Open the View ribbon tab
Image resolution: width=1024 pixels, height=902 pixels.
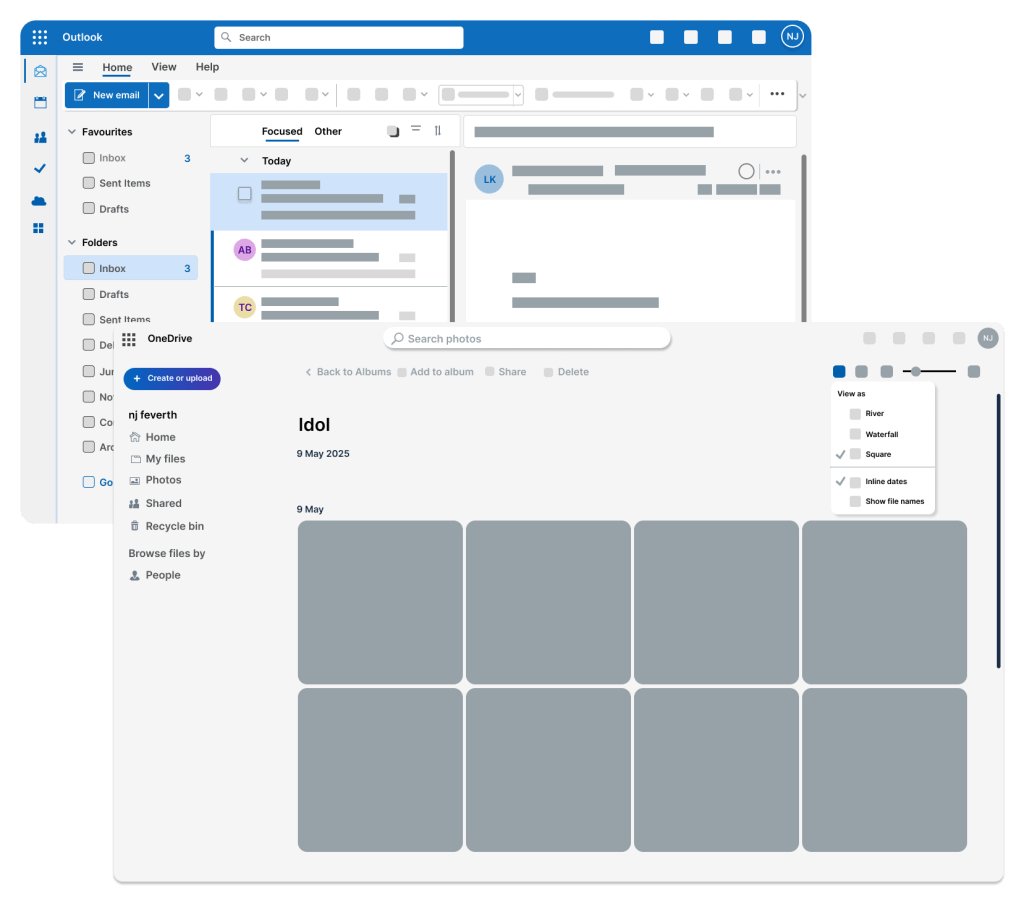[164, 67]
